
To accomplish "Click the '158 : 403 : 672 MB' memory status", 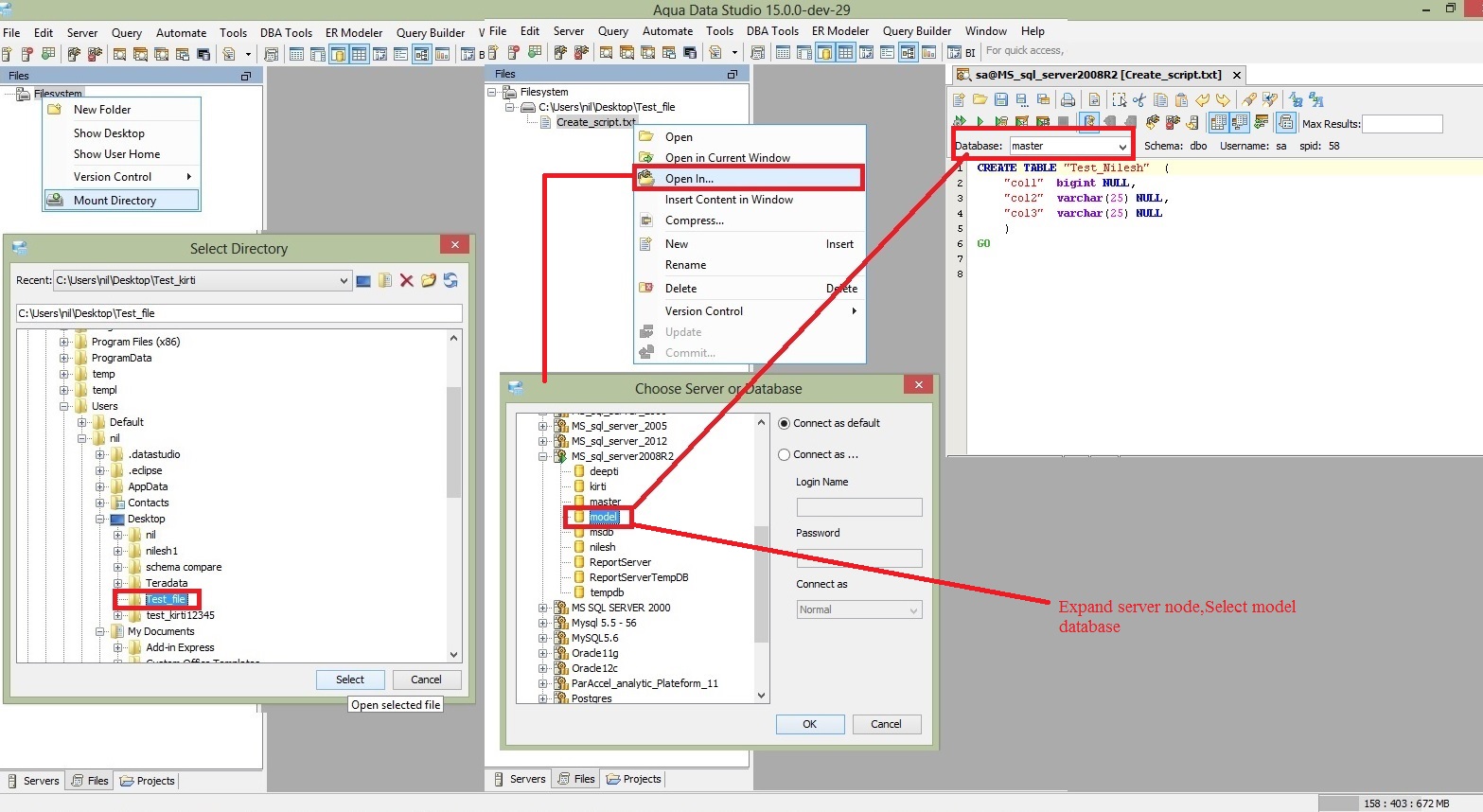I will [x=1406, y=803].
